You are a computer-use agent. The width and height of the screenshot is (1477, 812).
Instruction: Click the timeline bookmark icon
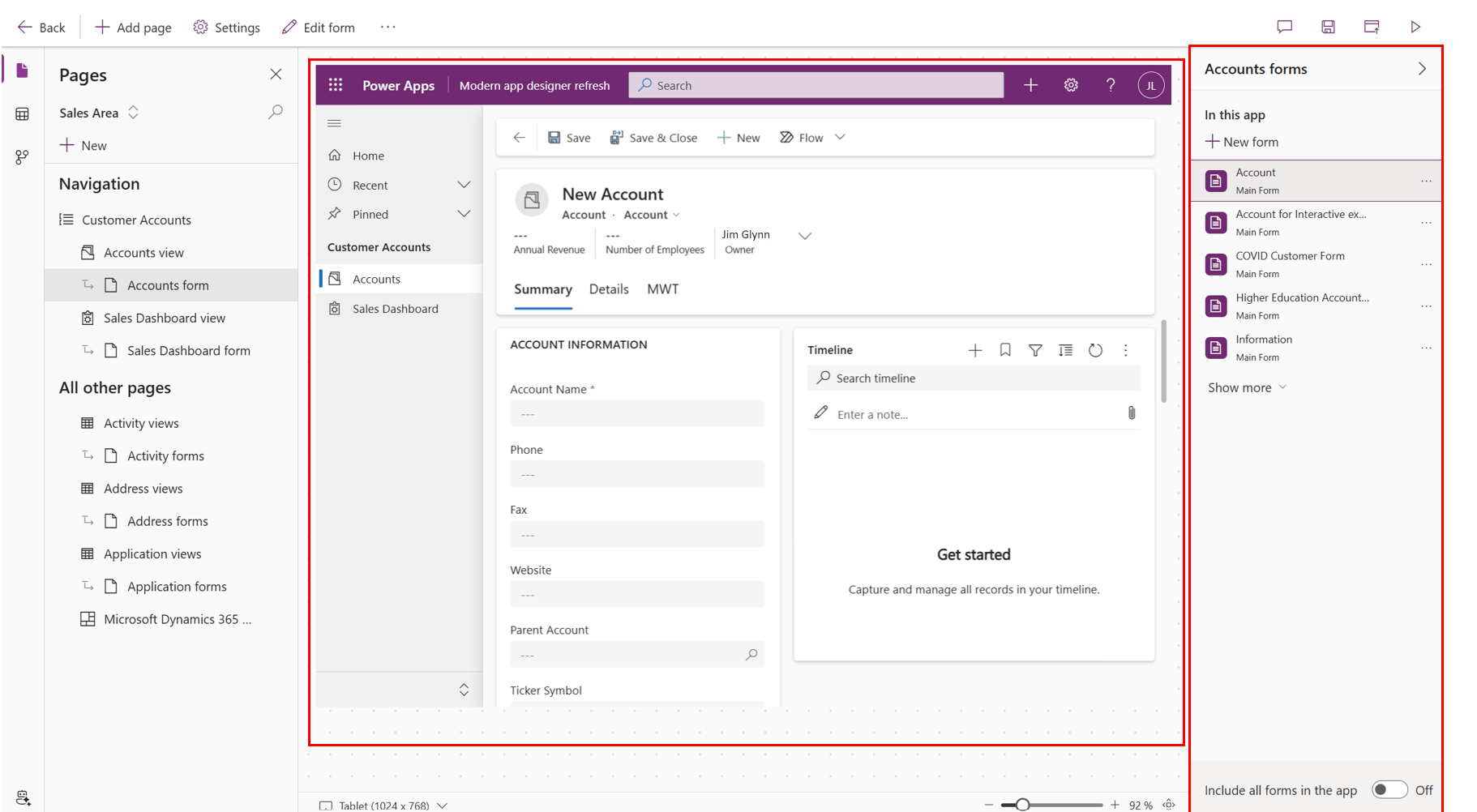point(1005,350)
